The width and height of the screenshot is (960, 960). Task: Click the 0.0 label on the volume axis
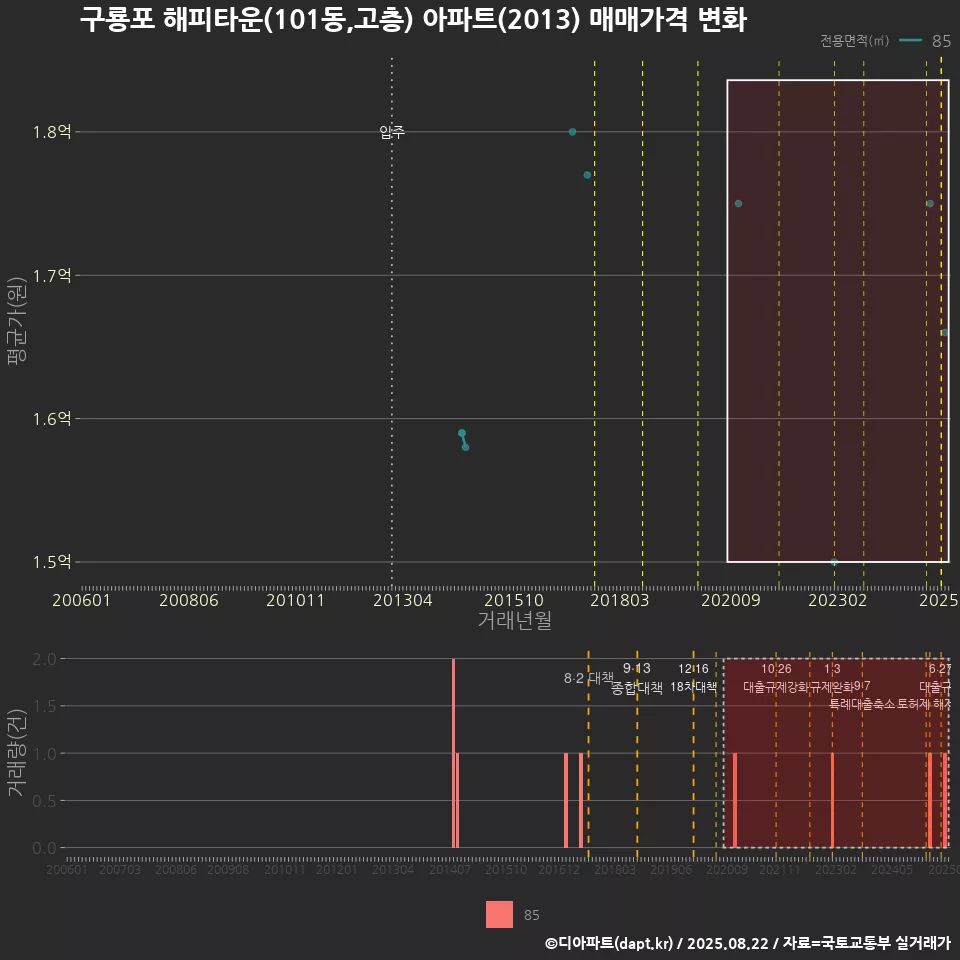point(44,848)
